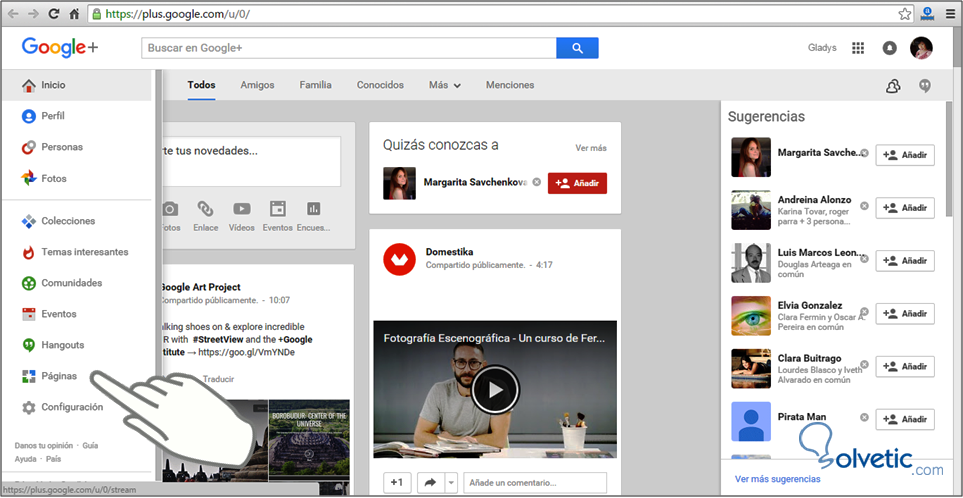Add Clara Buitrago with Añadir

pyautogui.click(x=905, y=367)
